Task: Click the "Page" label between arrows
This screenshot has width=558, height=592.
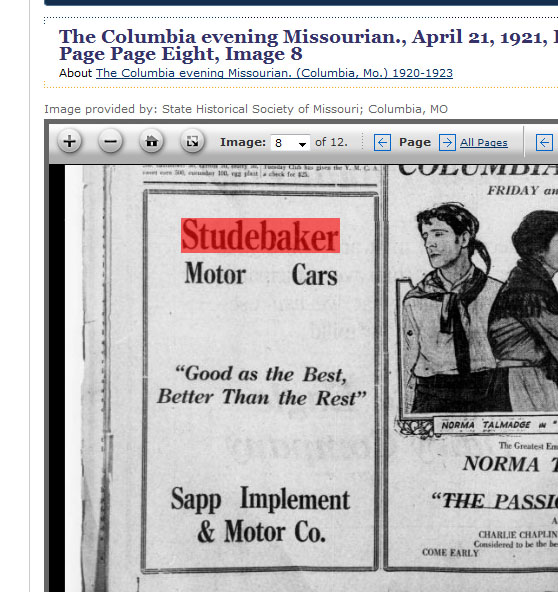Action: point(415,142)
